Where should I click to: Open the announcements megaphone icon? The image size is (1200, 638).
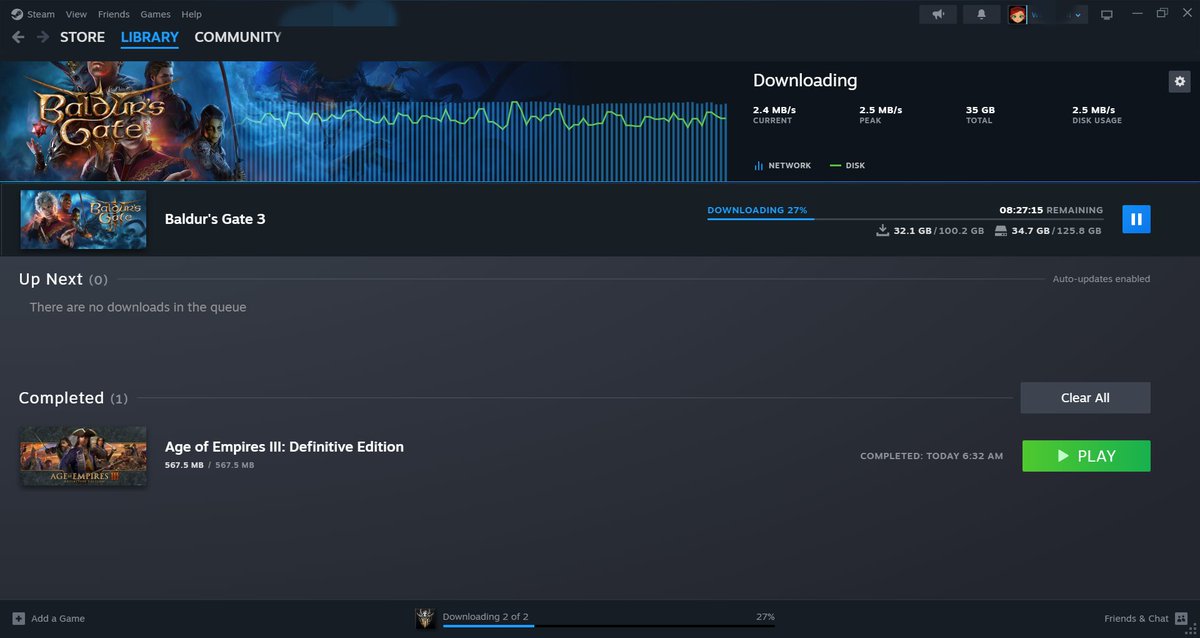(x=938, y=14)
